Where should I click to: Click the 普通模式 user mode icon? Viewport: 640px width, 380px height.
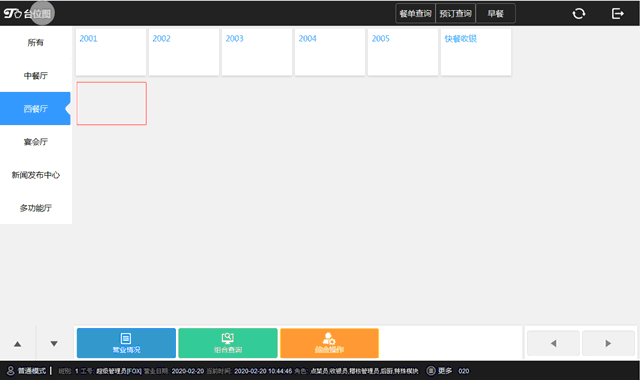click(11, 371)
